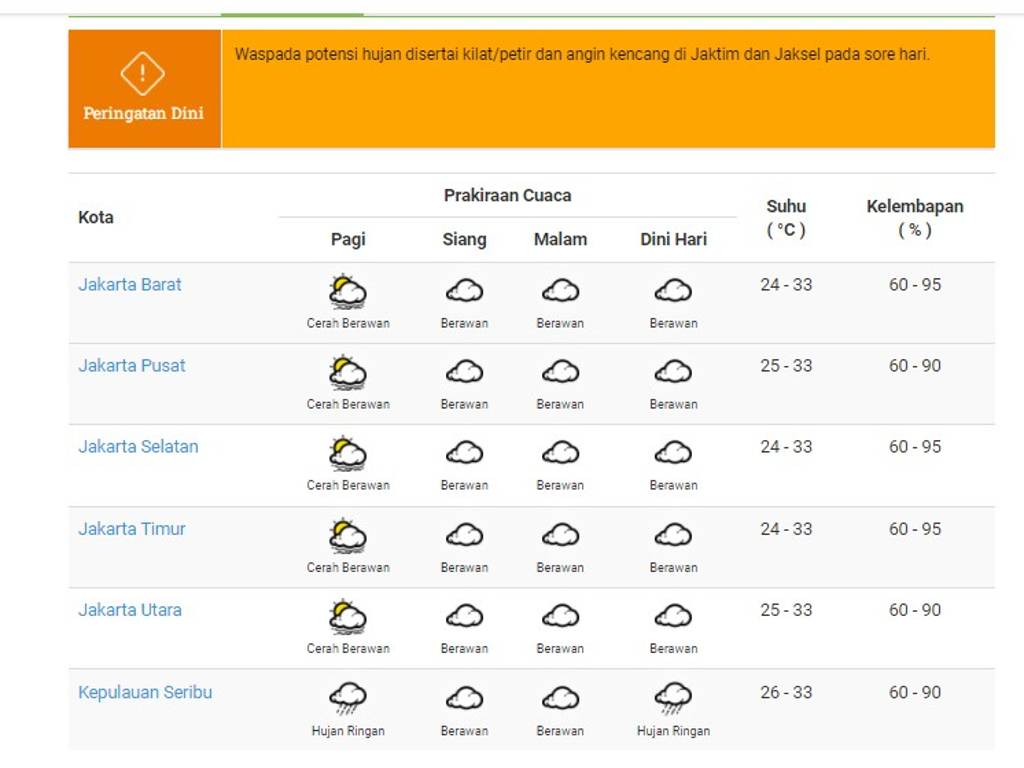1024x768 pixels.
Task: Open the Jakarta Selatan forecast link
Action: (138, 447)
